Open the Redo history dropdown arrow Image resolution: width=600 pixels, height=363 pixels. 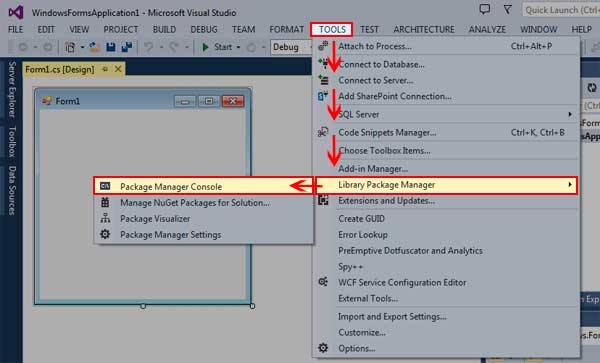(187, 47)
